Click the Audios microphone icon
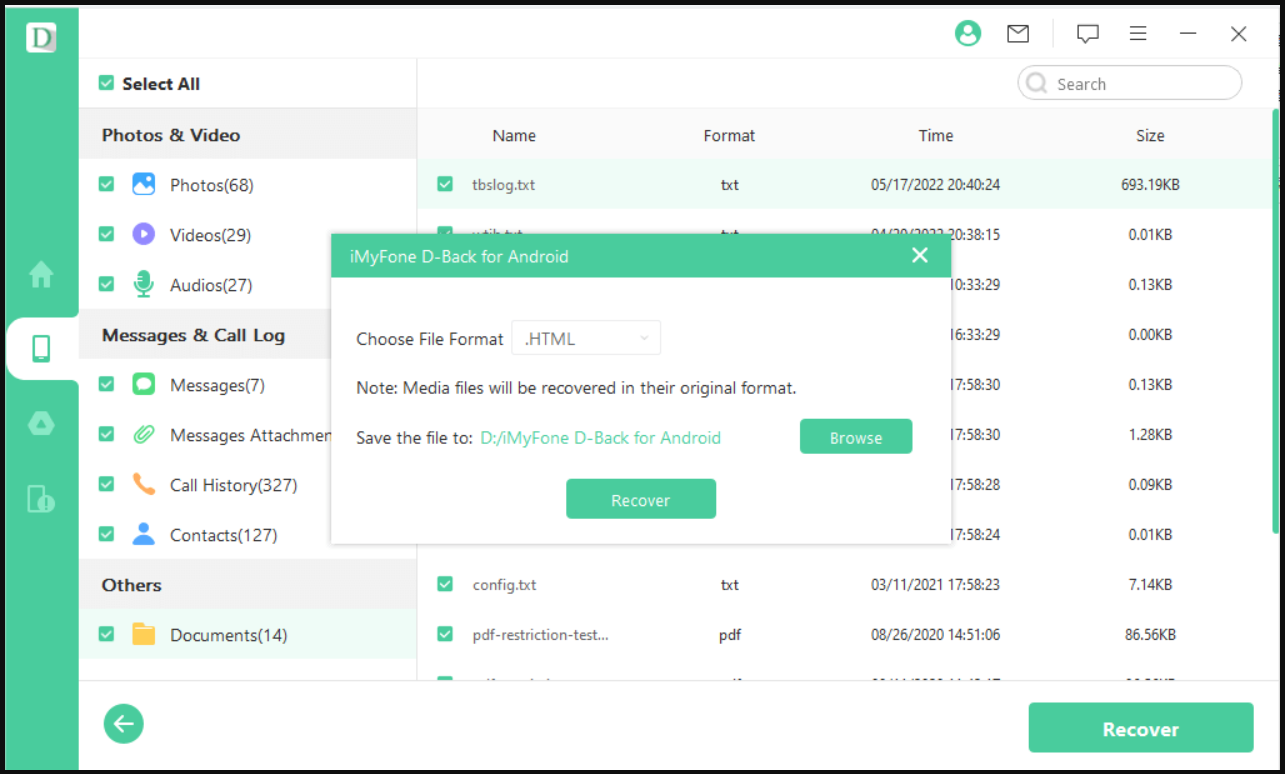 [144, 284]
